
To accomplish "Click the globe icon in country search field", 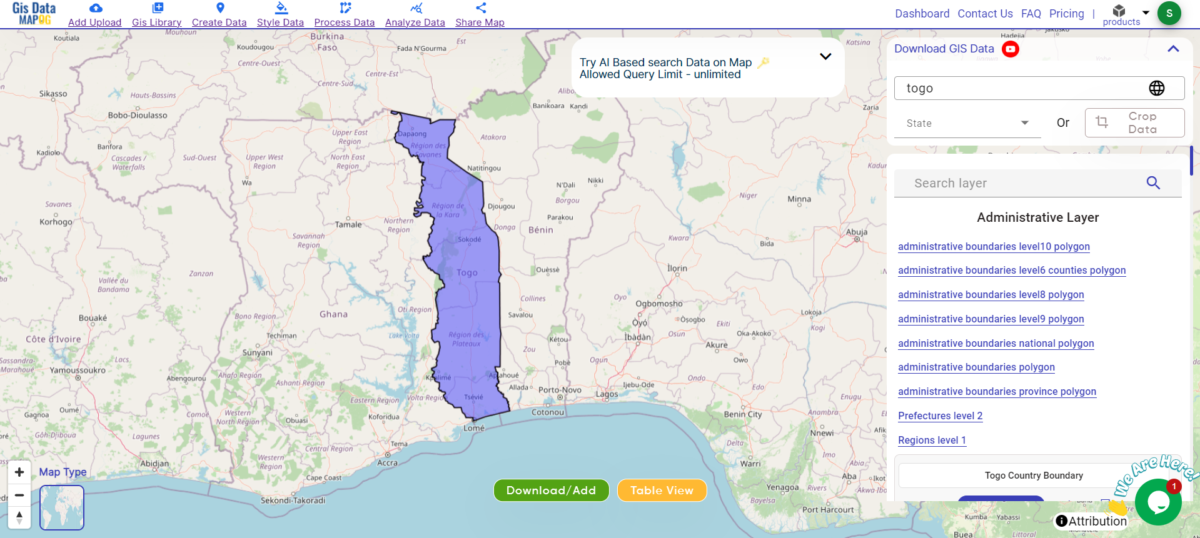I will (x=1157, y=88).
